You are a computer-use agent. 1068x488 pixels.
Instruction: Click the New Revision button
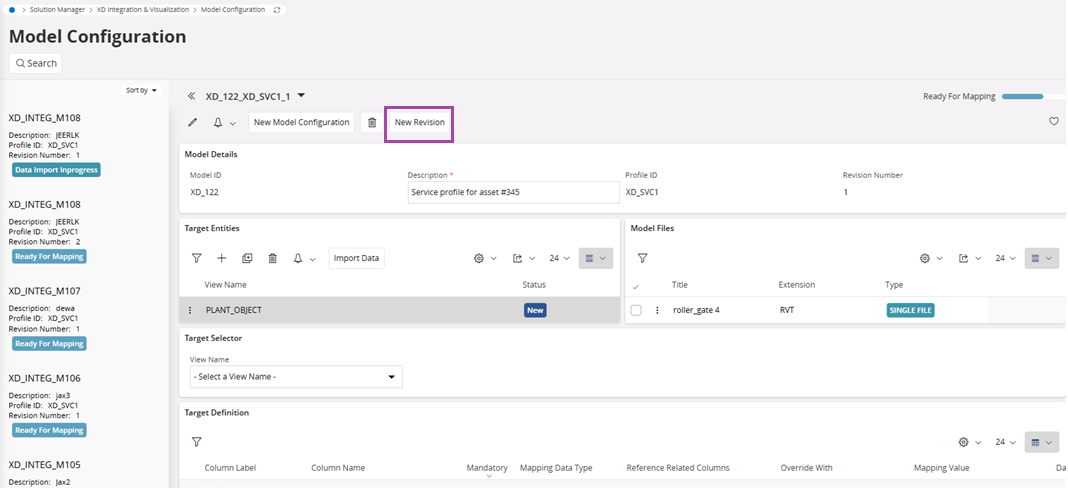[x=419, y=122]
